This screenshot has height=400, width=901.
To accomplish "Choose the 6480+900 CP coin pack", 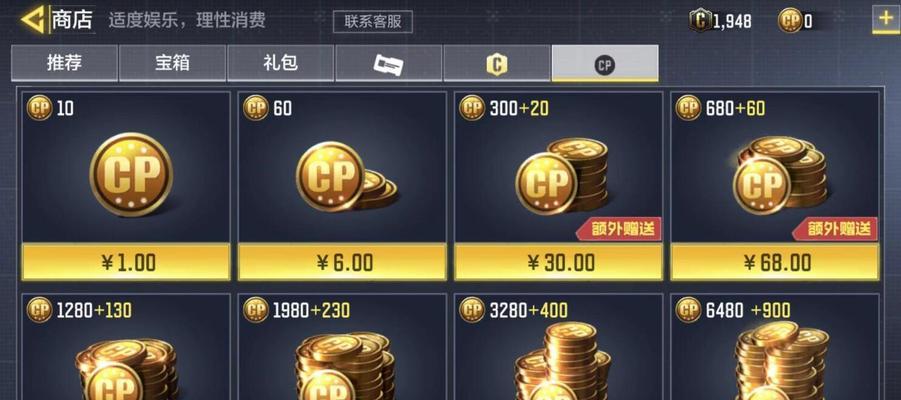I will [x=775, y=347].
